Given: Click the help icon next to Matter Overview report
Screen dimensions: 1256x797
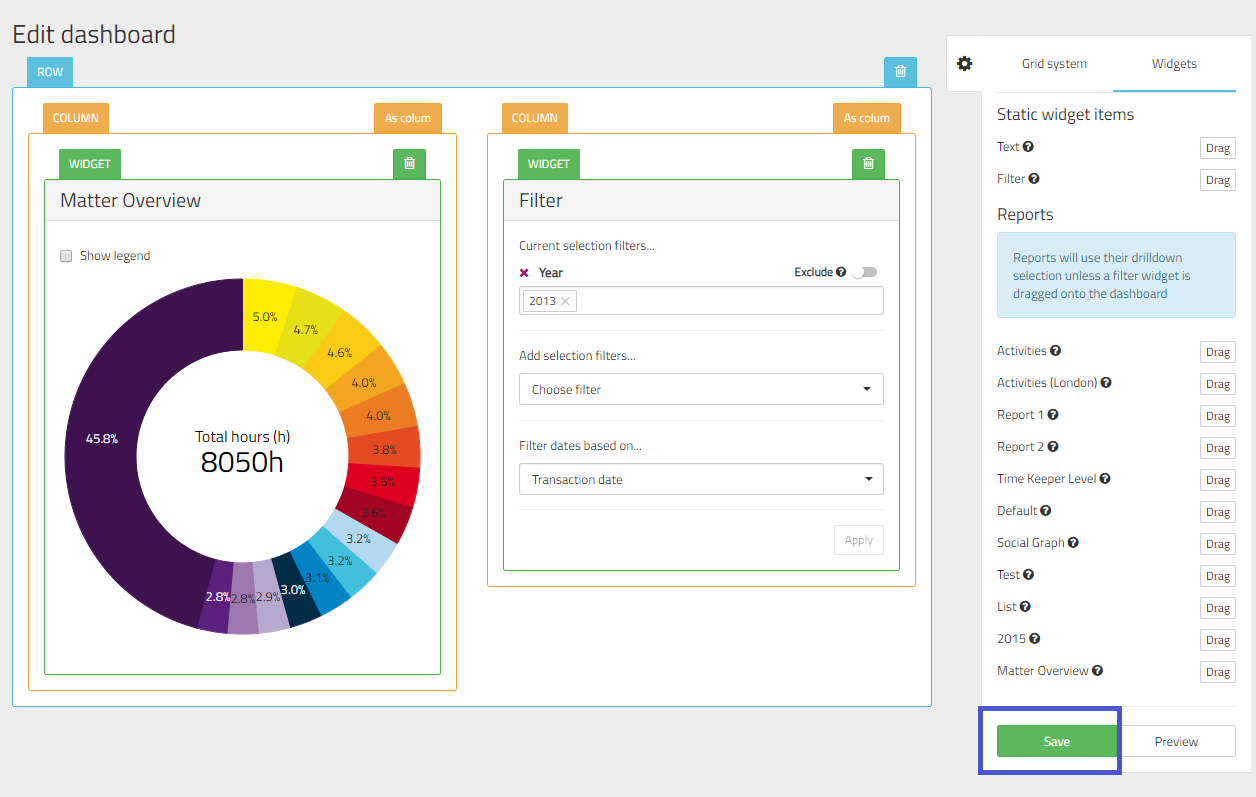Looking at the screenshot, I should click(x=1097, y=670).
